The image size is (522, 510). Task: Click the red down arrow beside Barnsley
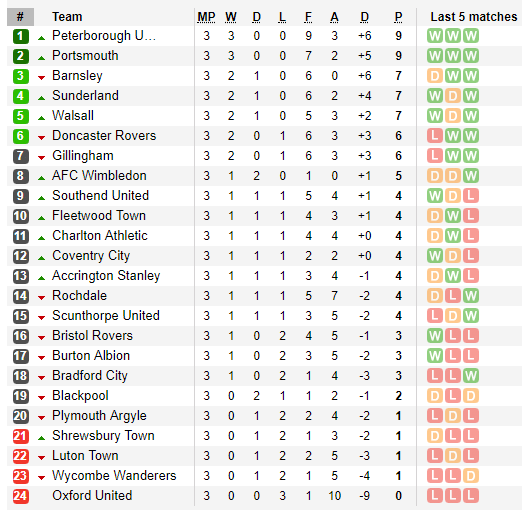click(x=41, y=78)
